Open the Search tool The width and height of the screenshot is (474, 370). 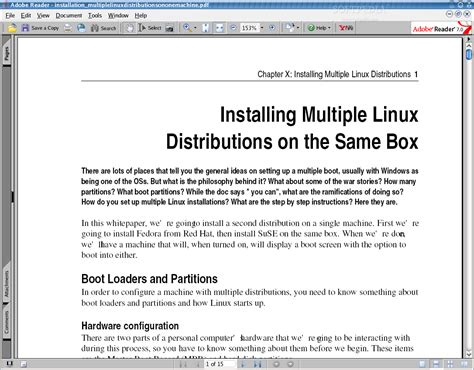(103, 28)
